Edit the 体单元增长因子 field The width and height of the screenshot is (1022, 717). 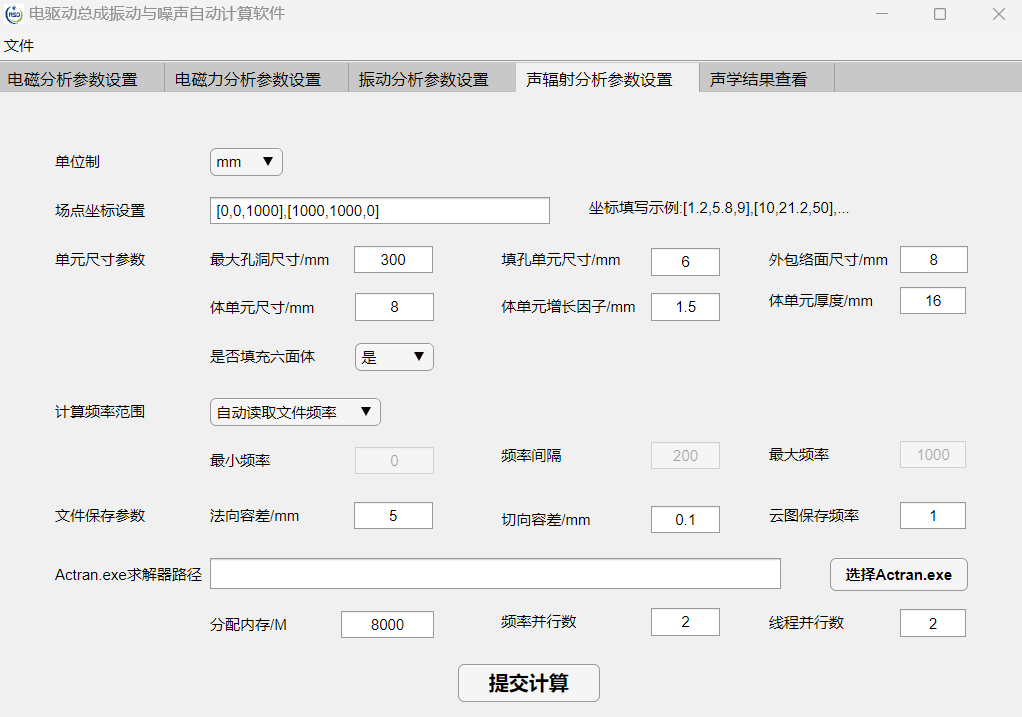pyautogui.click(x=685, y=307)
